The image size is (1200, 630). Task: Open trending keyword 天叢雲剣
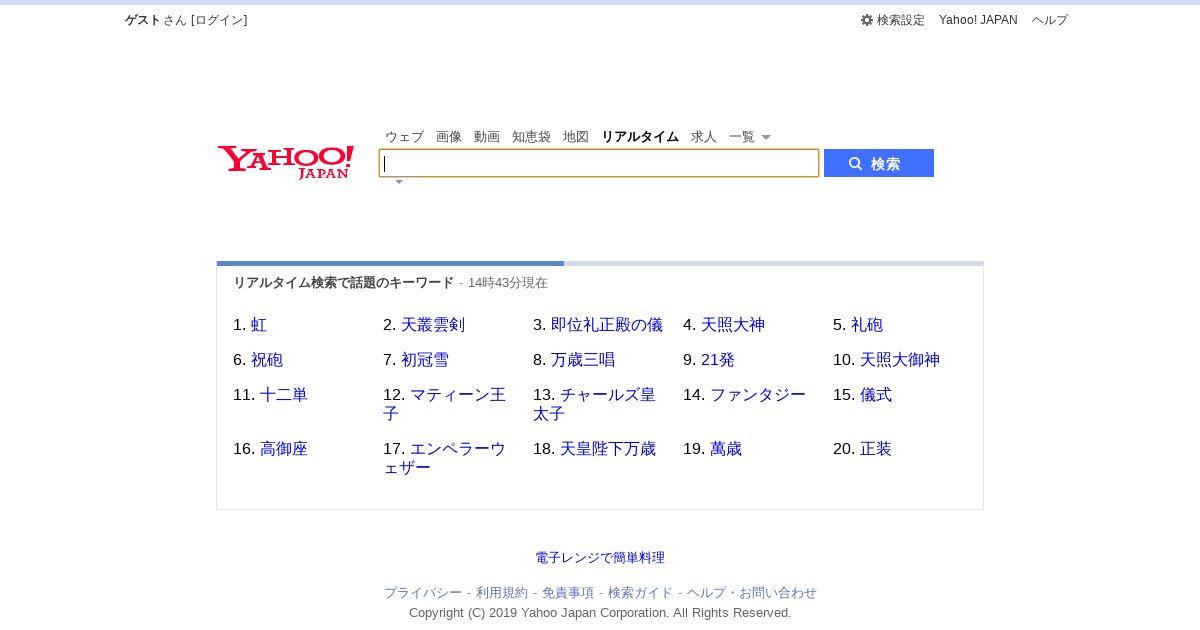433,325
